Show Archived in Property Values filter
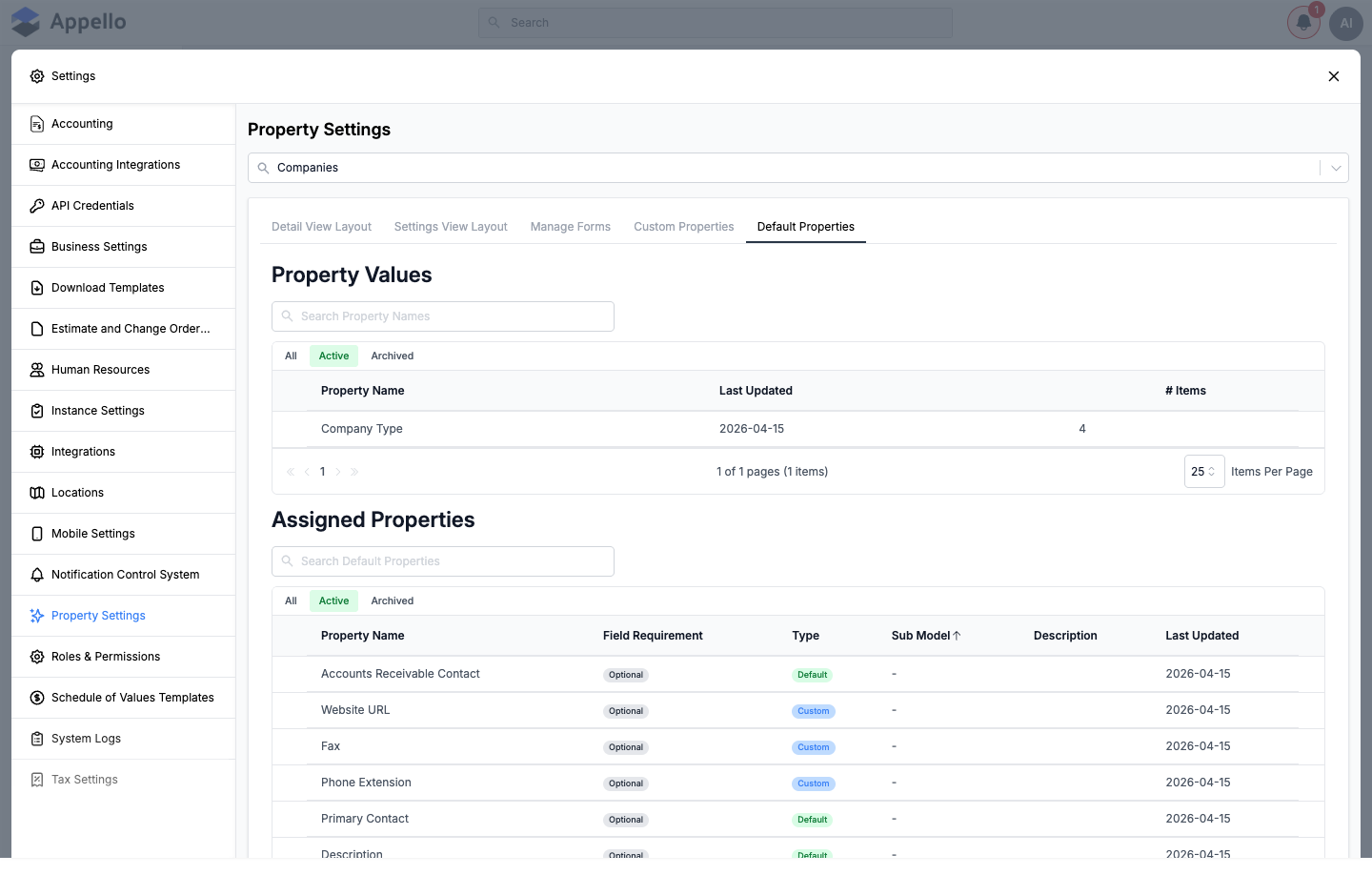This screenshot has height=875, width=1372. 393,356
